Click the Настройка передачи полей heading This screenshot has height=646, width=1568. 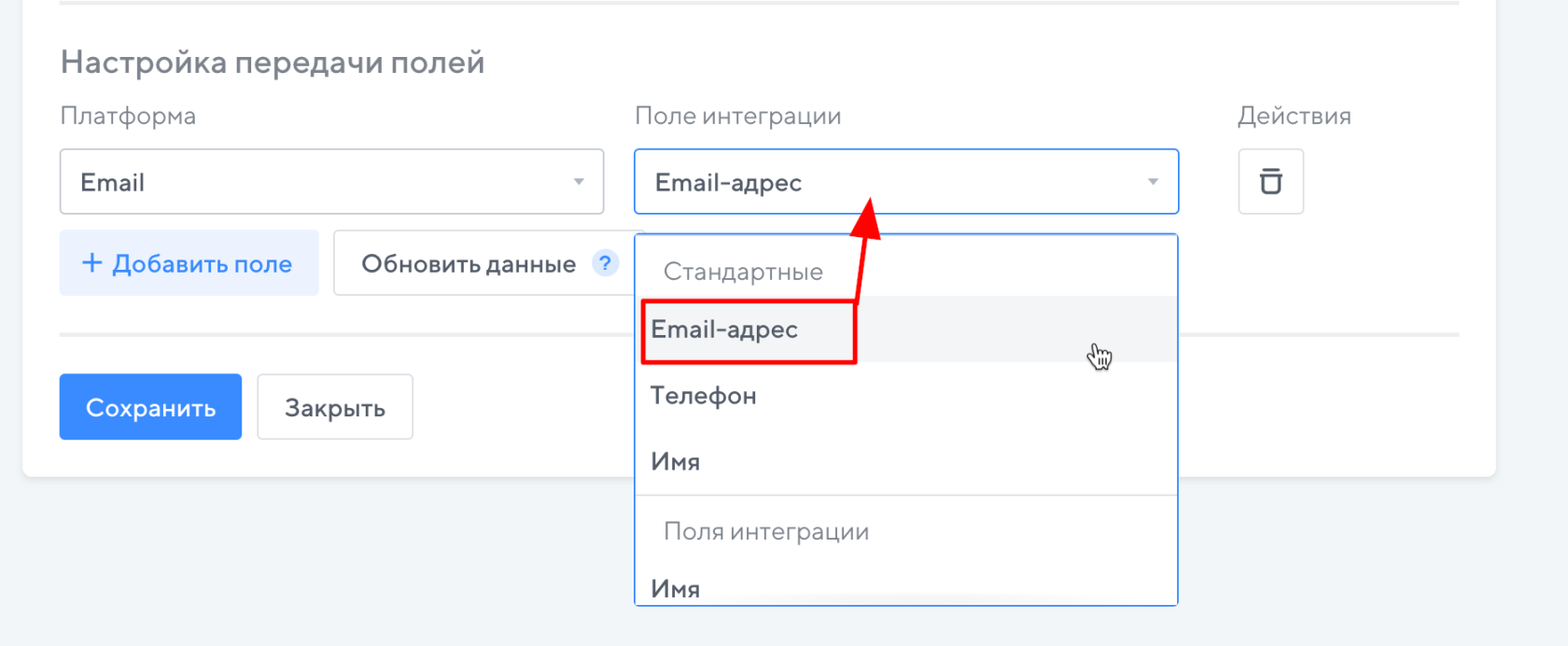pos(273,63)
